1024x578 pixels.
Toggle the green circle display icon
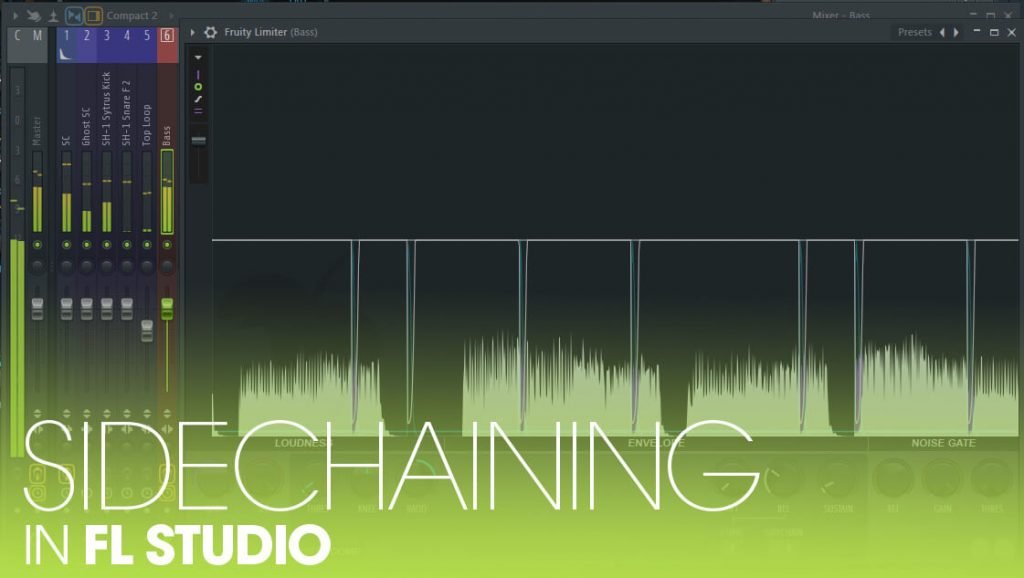tap(198, 87)
